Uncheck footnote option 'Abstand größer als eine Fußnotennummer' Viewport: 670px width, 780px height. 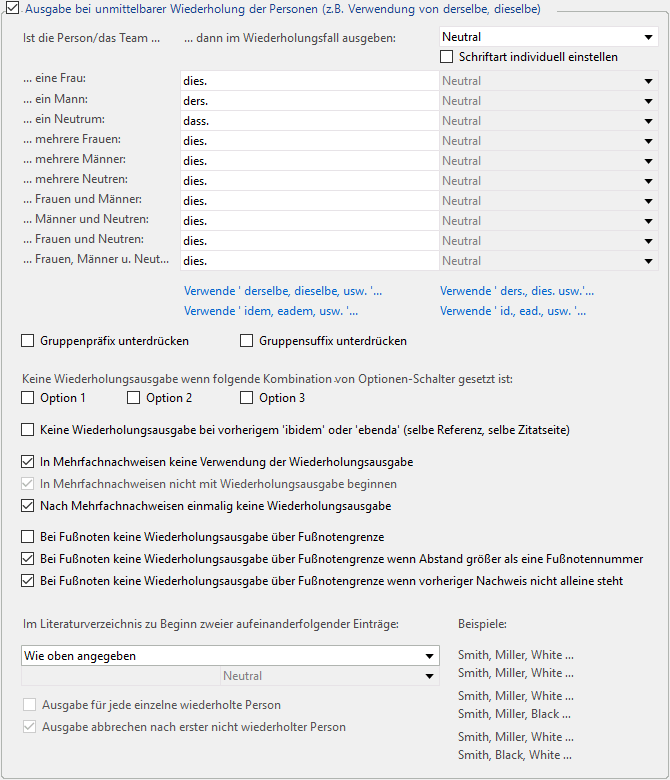[27, 559]
